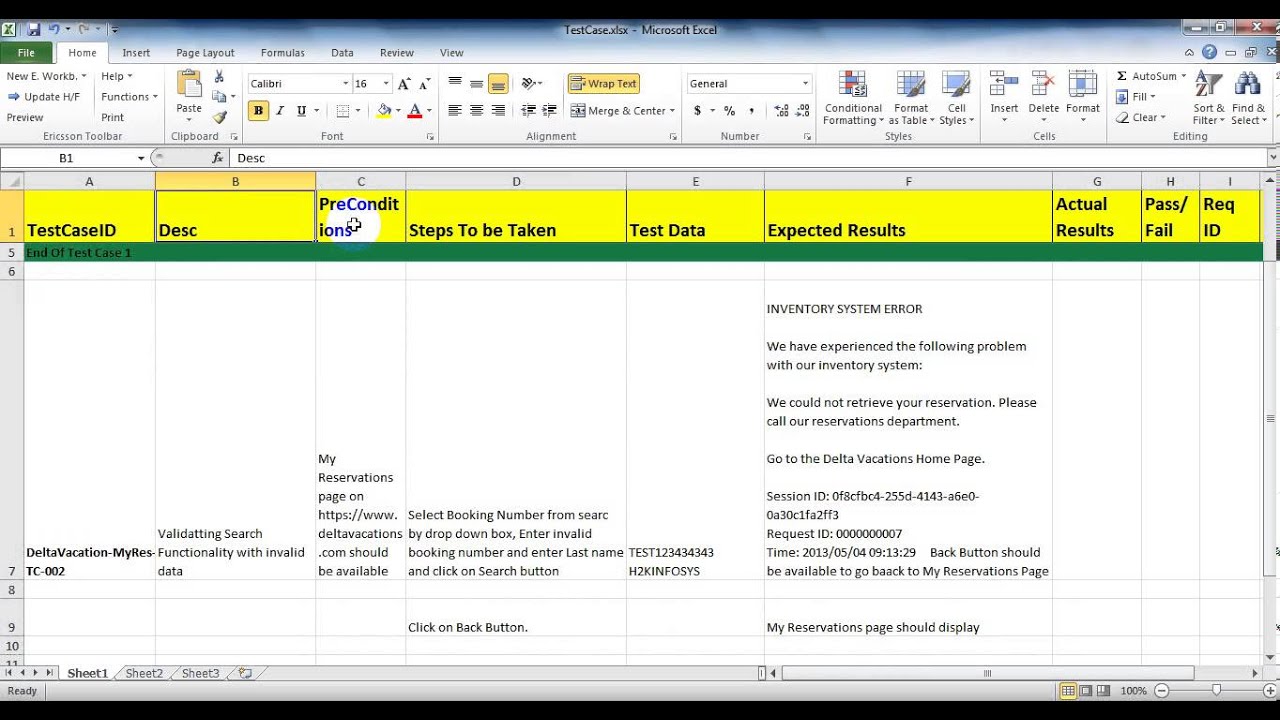Screen dimensions: 1280x720
Task: Open the Cell Styles gallery
Action: [x=956, y=98]
